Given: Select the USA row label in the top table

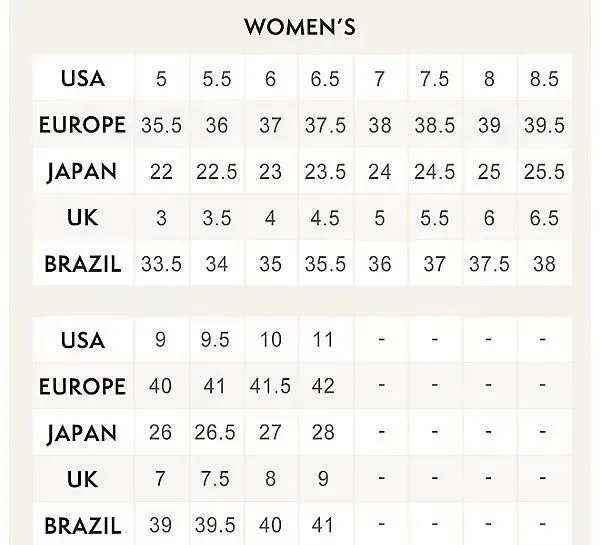Looking at the screenshot, I should tap(83, 78).
